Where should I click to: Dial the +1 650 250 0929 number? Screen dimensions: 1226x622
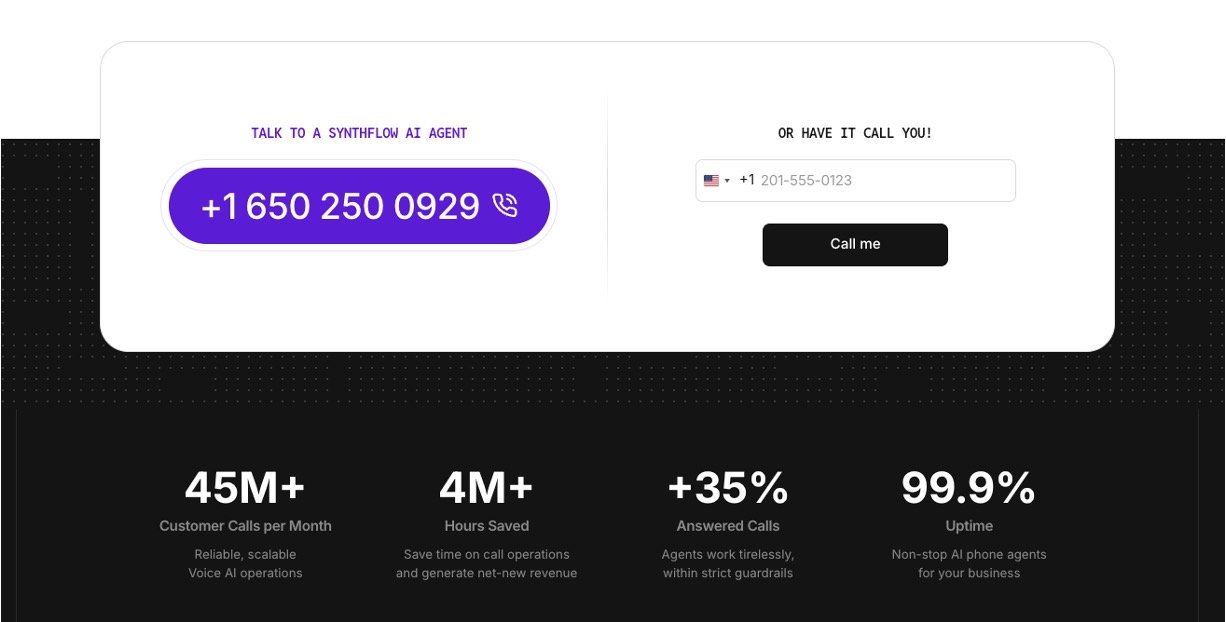(x=340, y=206)
